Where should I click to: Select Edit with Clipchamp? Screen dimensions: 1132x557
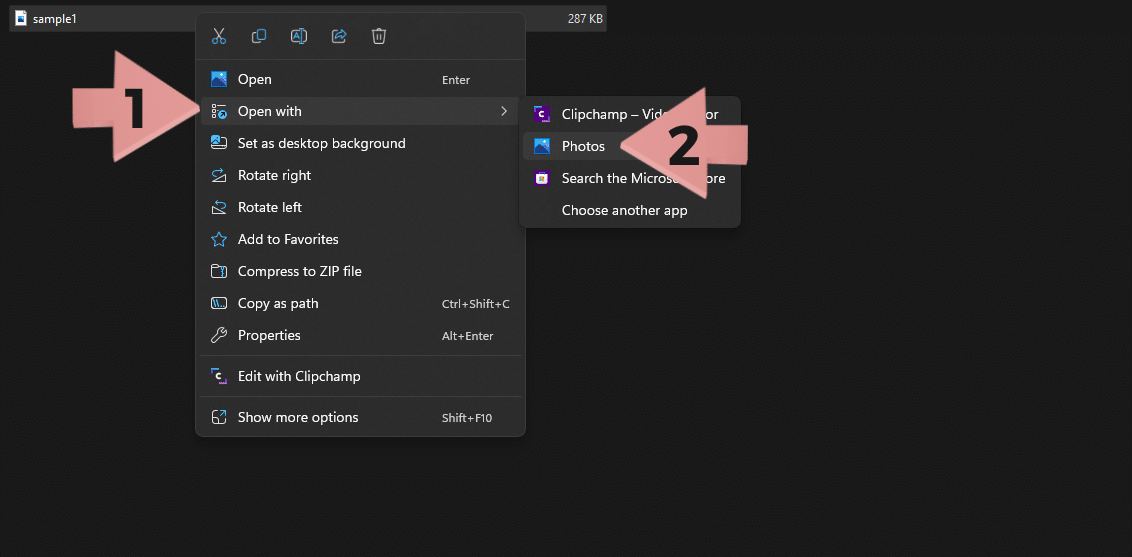pyautogui.click(x=360, y=376)
